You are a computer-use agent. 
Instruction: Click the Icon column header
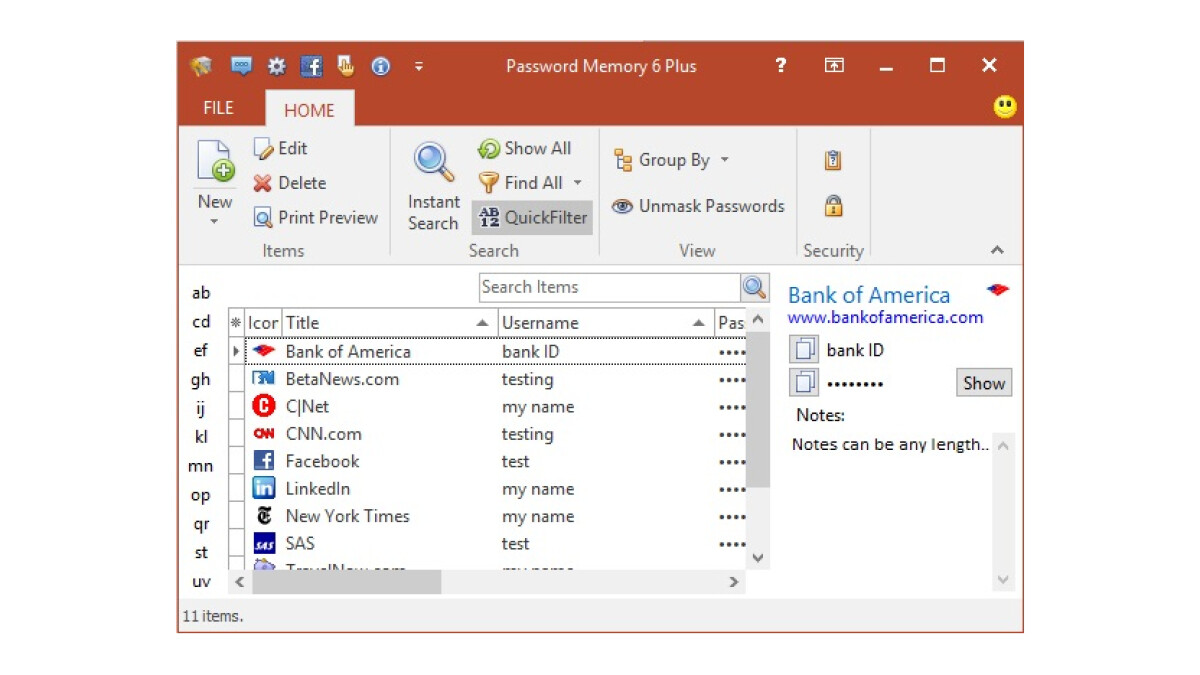point(263,323)
